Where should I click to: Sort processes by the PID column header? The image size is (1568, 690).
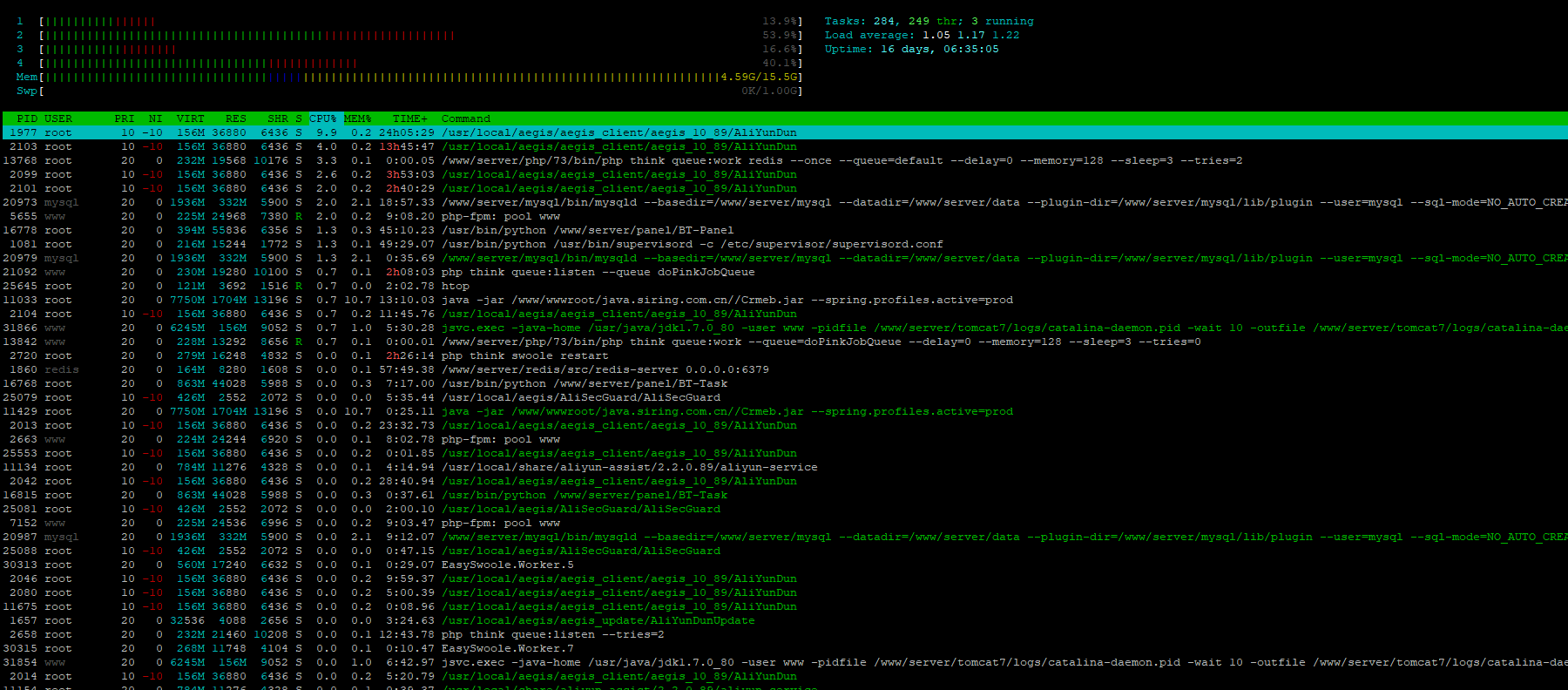(27, 118)
